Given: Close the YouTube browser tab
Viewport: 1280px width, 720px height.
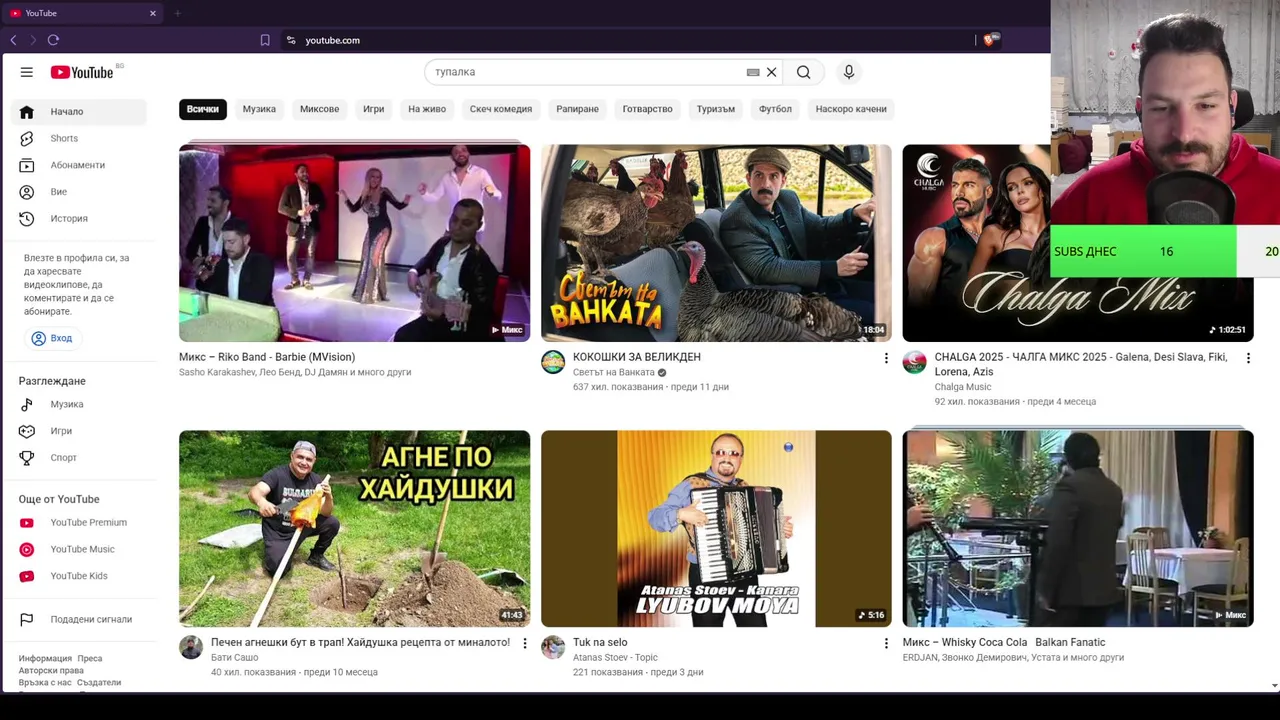Looking at the screenshot, I should click(x=153, y=13).
